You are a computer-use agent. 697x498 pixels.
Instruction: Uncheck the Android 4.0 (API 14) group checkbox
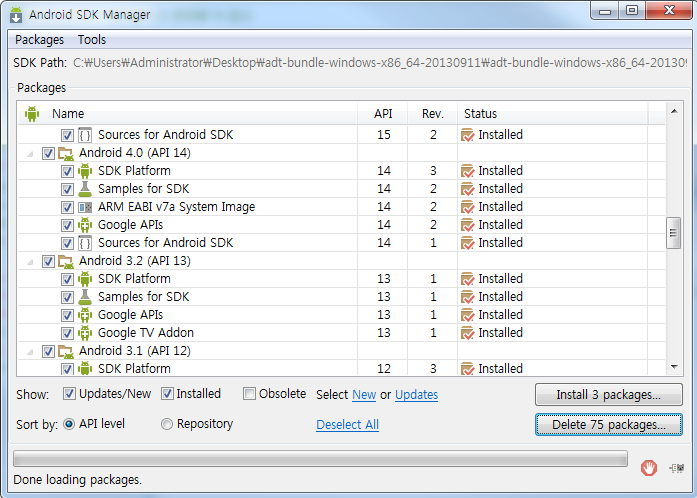(48, 153)
